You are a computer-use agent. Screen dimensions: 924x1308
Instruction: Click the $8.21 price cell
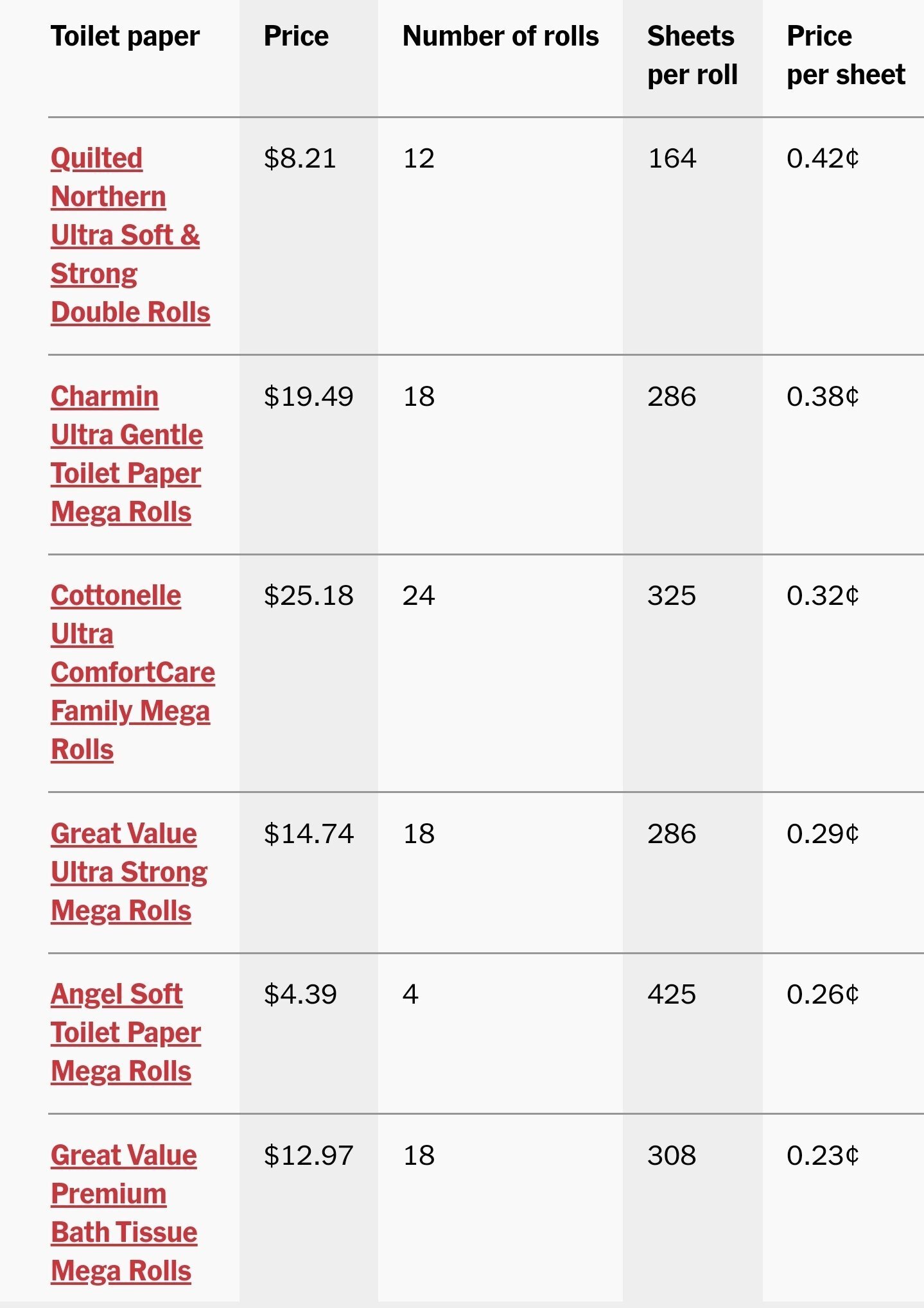tap(300, 159)
